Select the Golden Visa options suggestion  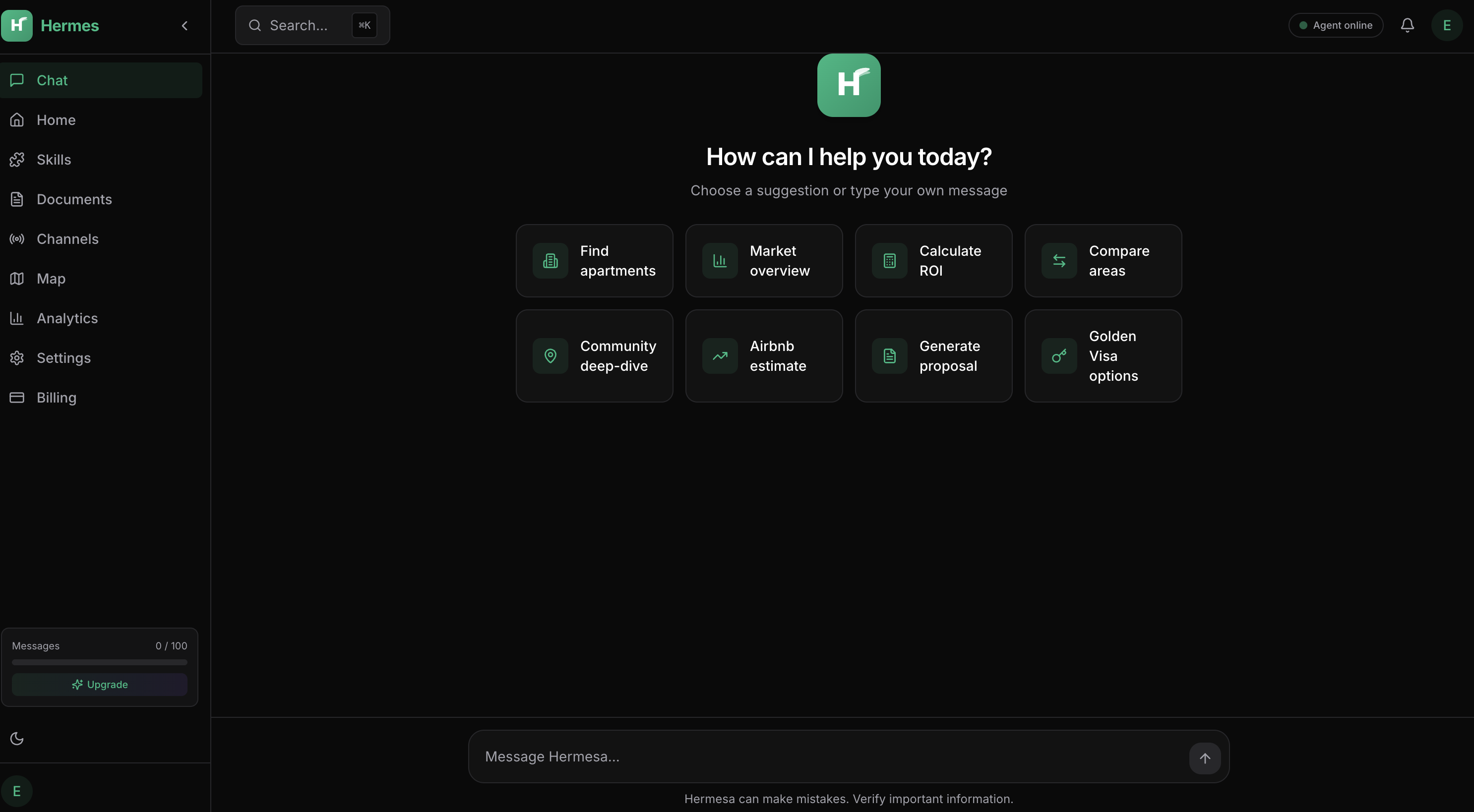[1103, 355]
